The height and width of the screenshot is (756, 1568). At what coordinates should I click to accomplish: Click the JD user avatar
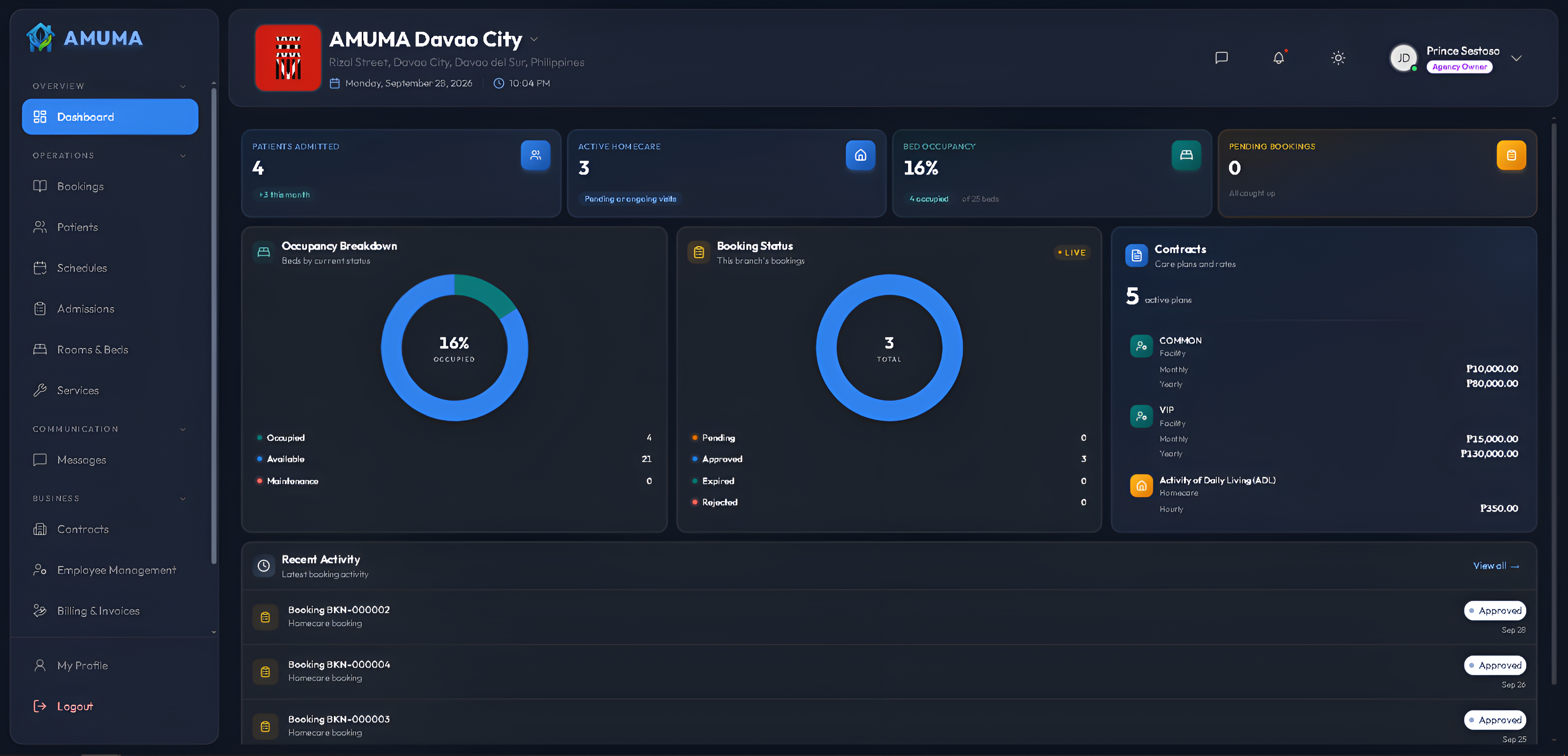click(1404, 58)
